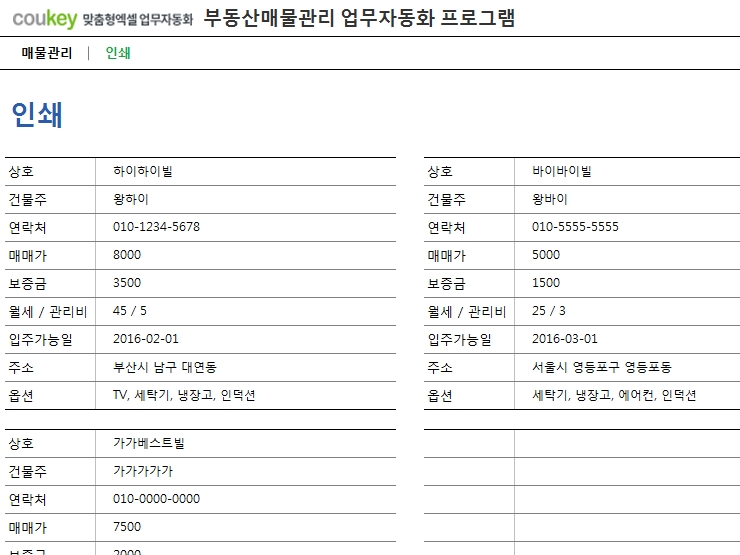Click 월세 / 관리비 label beside 25 / 3
740x555 pixels.
coord(467,311)
